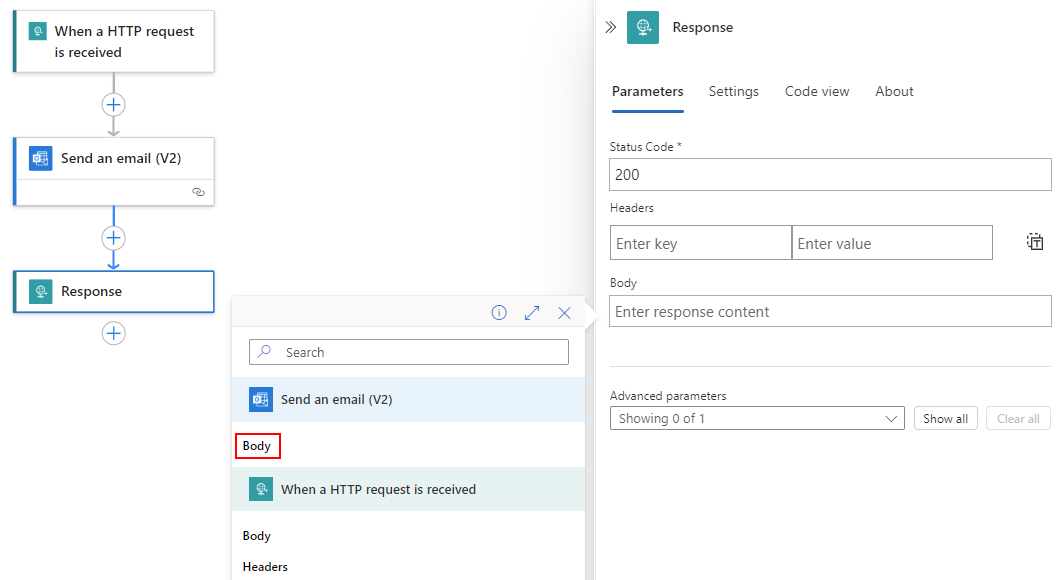
Task: Select Body token under Send an email (V2)
Action: tap(257, 445)
